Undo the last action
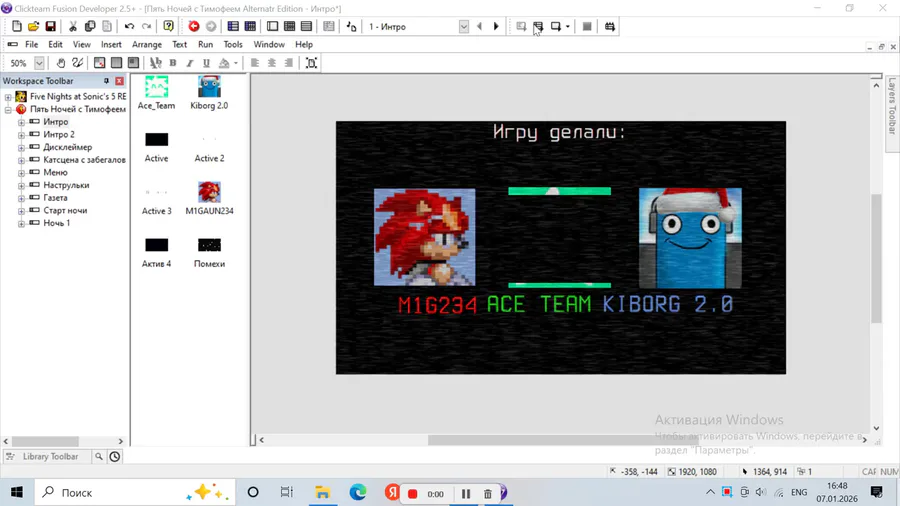 [129, 26]
